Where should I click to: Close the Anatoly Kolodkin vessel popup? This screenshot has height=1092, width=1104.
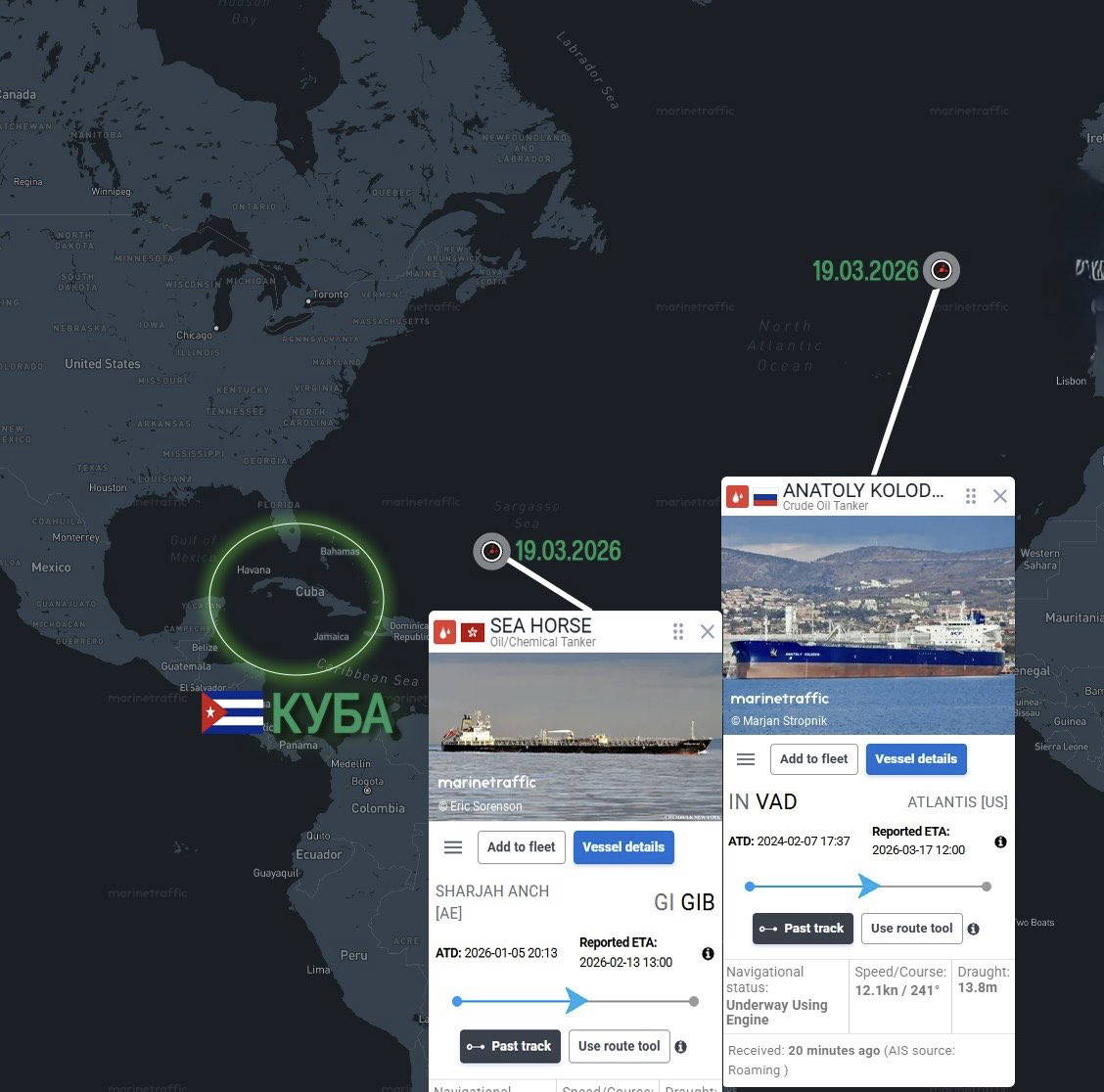[x=1000, y=496]
